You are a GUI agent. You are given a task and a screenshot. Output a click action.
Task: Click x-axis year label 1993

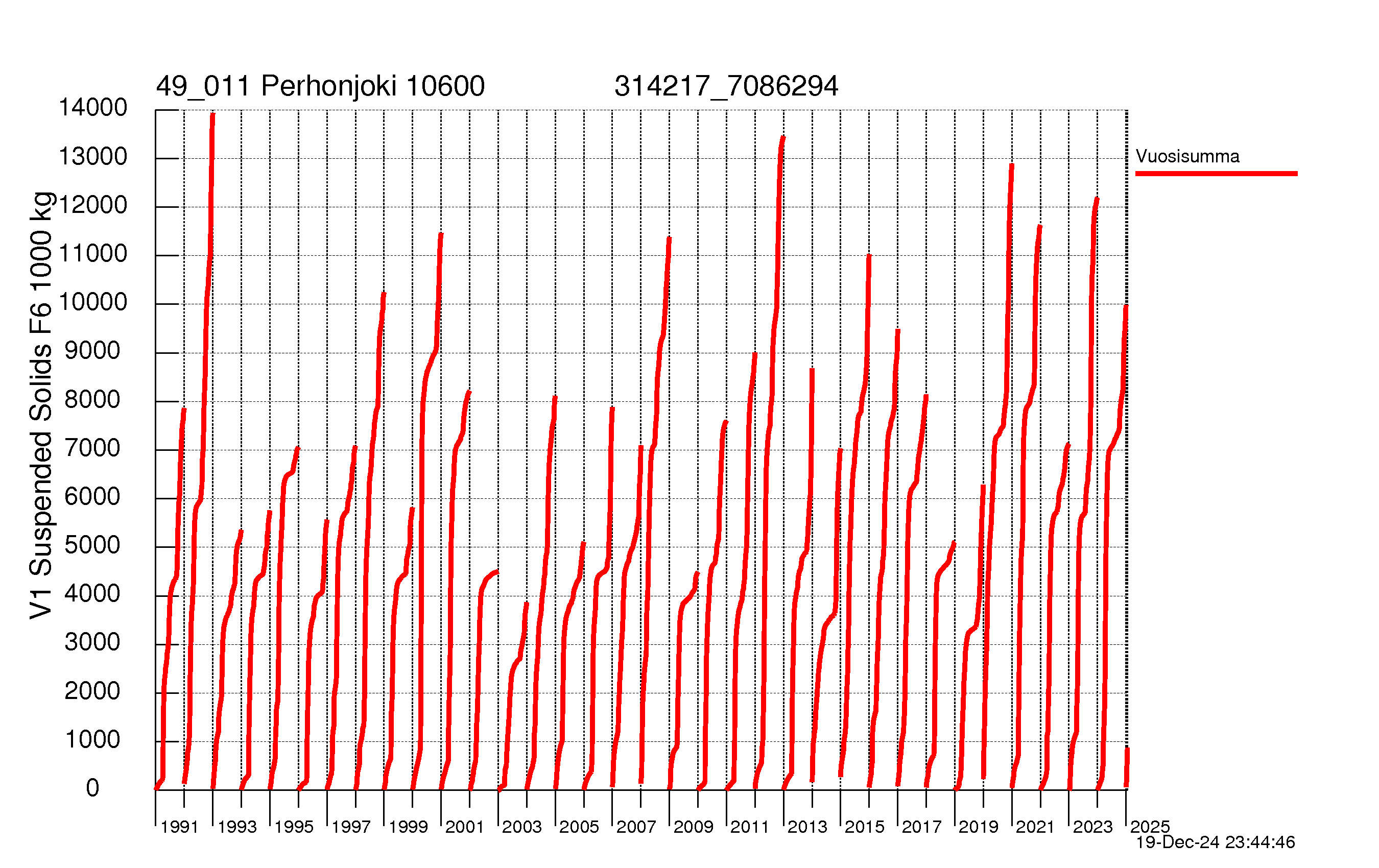[237, 827]
